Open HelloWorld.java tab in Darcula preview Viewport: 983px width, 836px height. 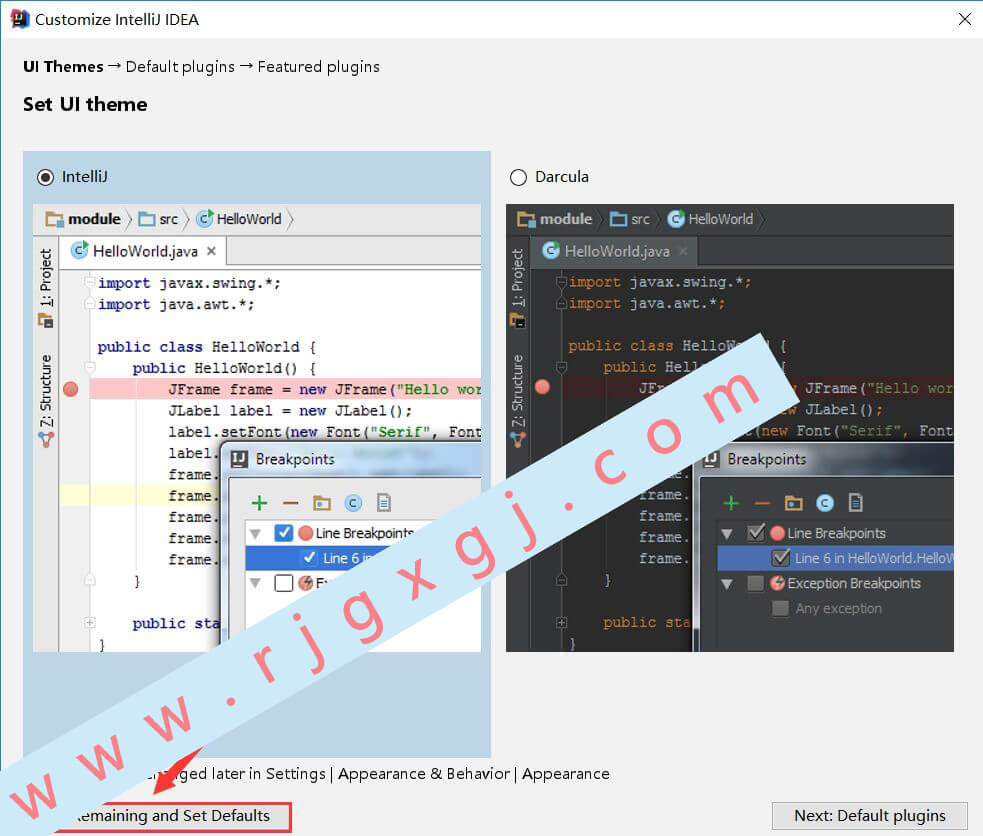[x=614, y=251]
